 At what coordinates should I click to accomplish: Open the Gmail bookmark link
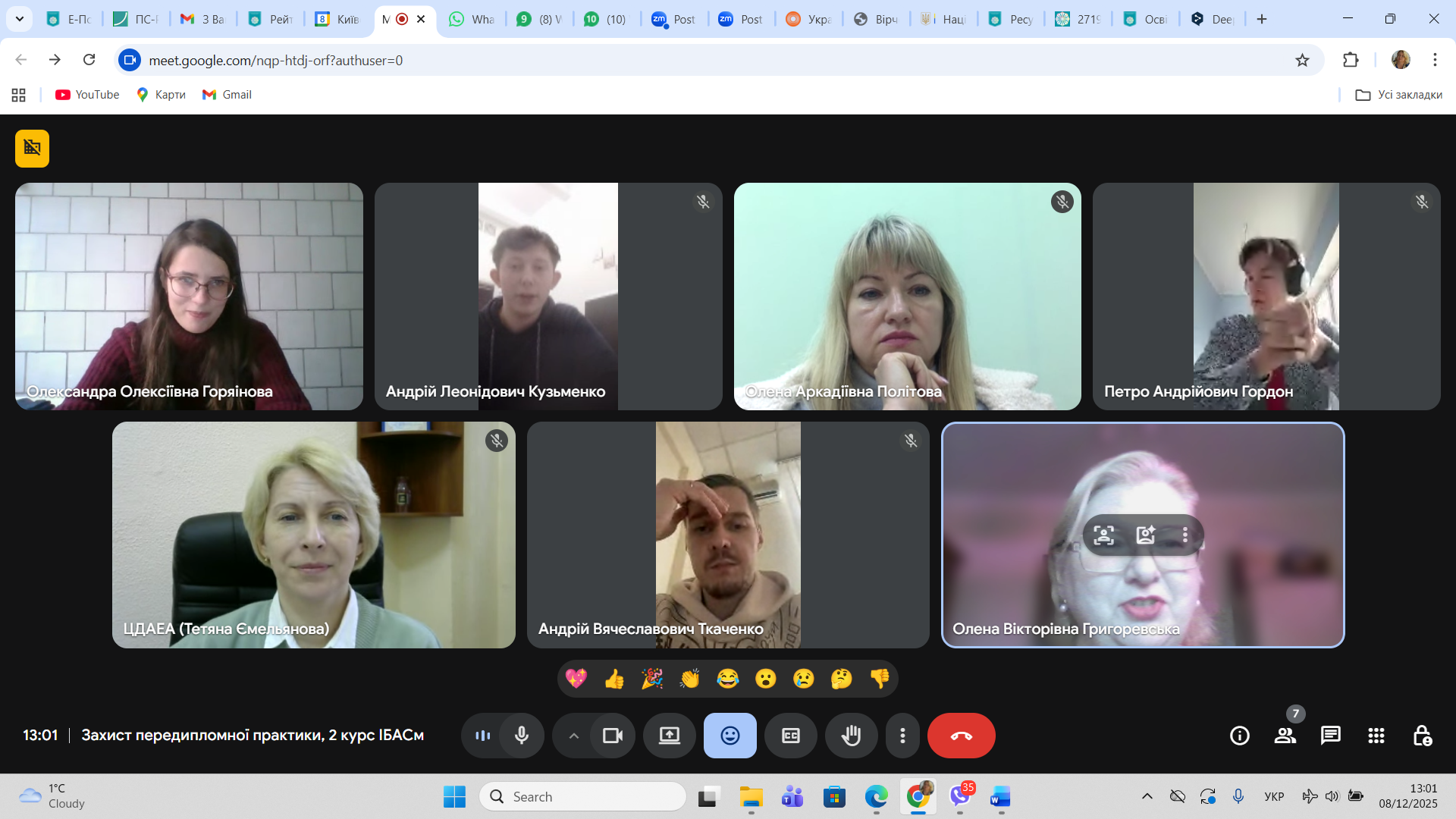[x=227, y=95]
